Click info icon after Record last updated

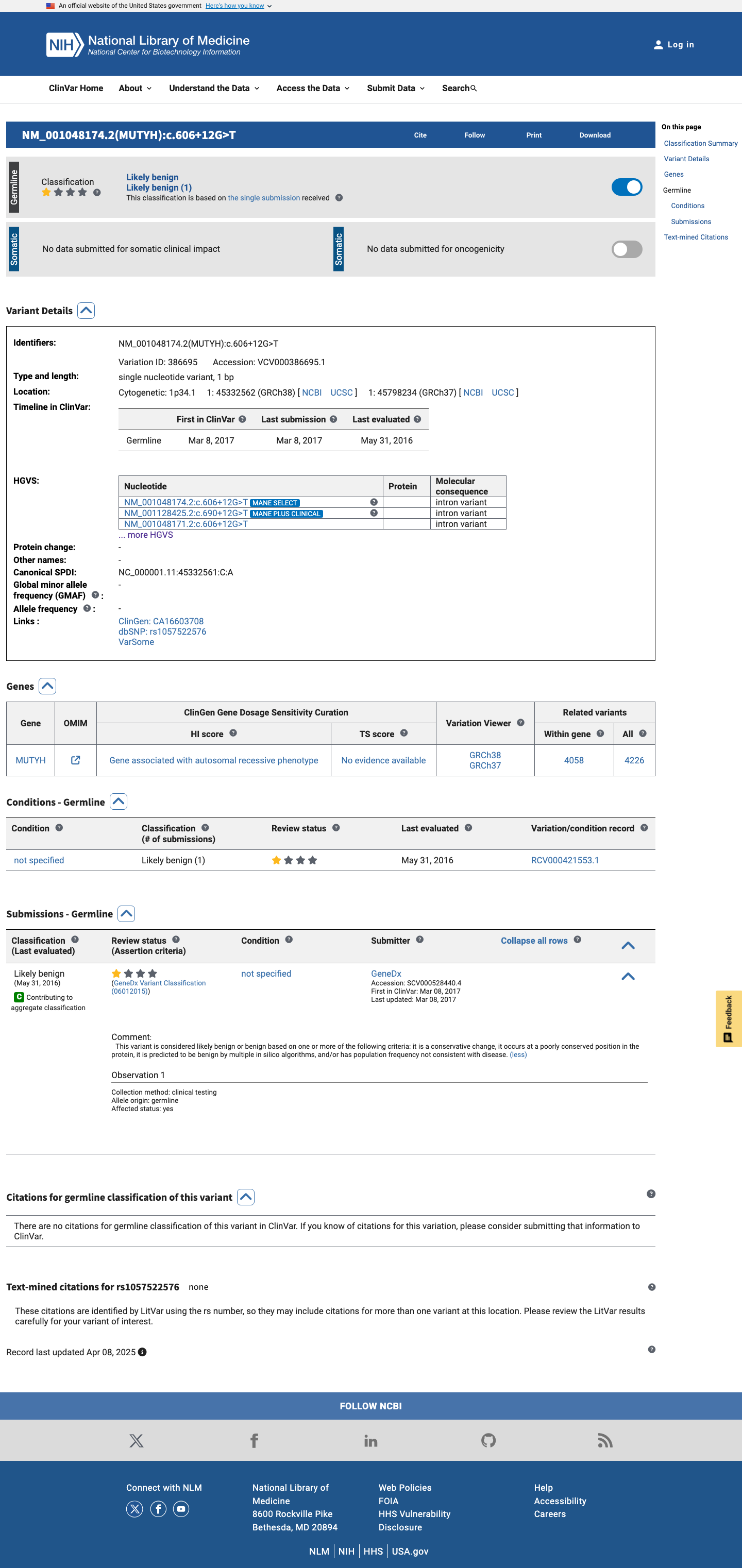142,1353
